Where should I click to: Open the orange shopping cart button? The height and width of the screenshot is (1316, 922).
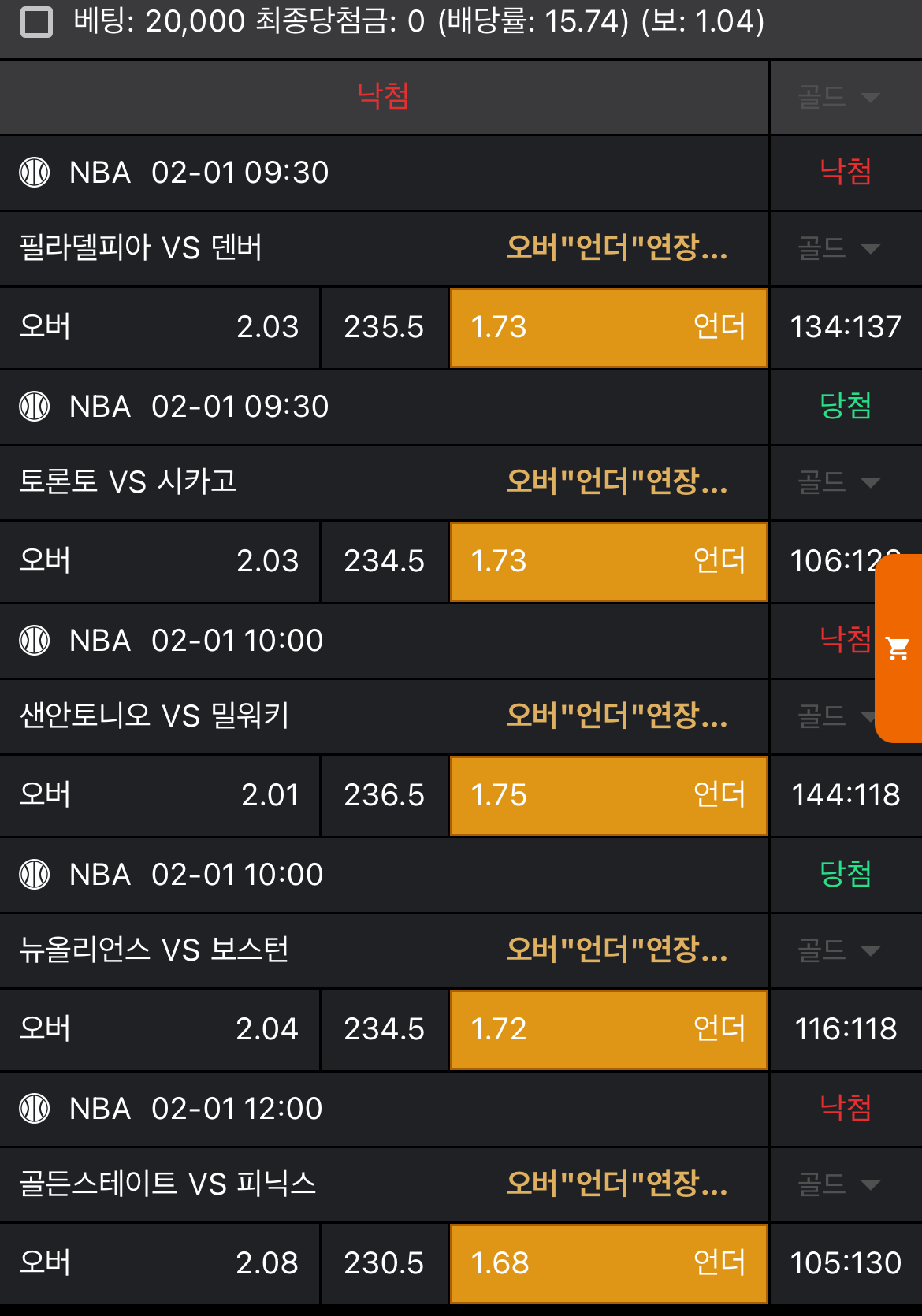point(898,648)
